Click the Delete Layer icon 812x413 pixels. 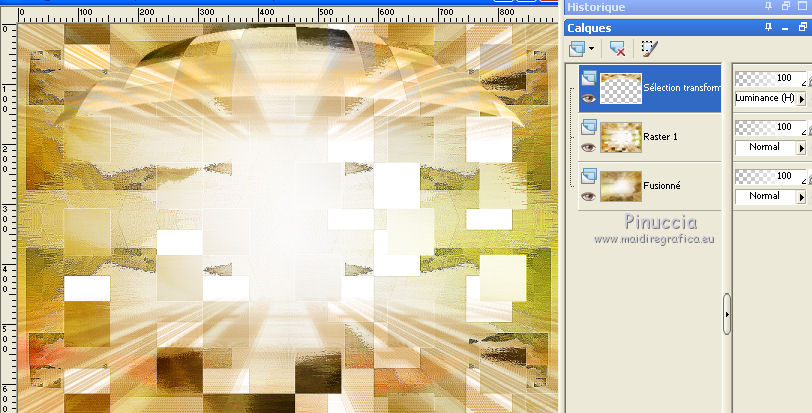pos(617,49)
